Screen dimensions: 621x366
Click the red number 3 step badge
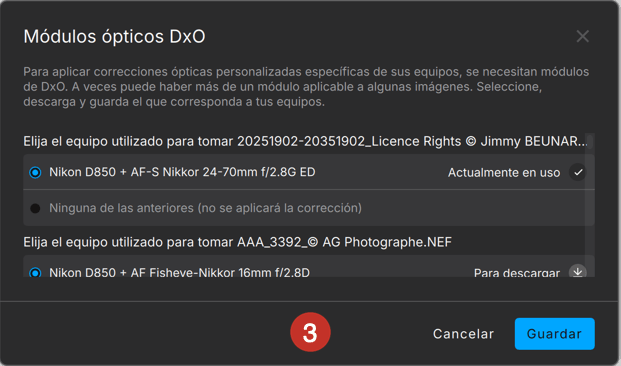pos(310,332)
